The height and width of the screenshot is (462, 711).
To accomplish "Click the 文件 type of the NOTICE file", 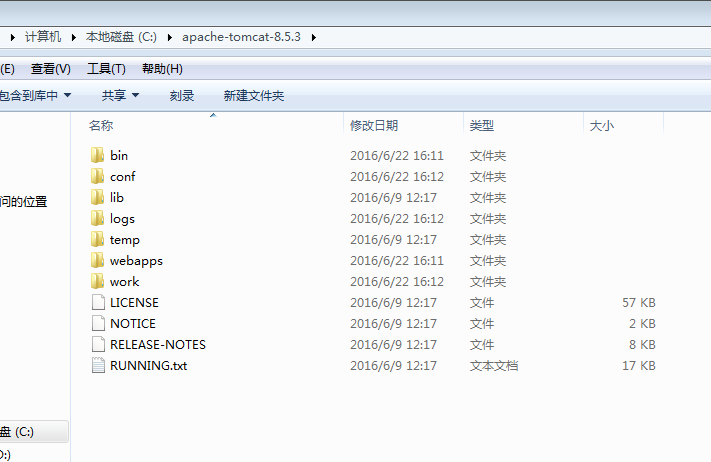I will [482, 323].
